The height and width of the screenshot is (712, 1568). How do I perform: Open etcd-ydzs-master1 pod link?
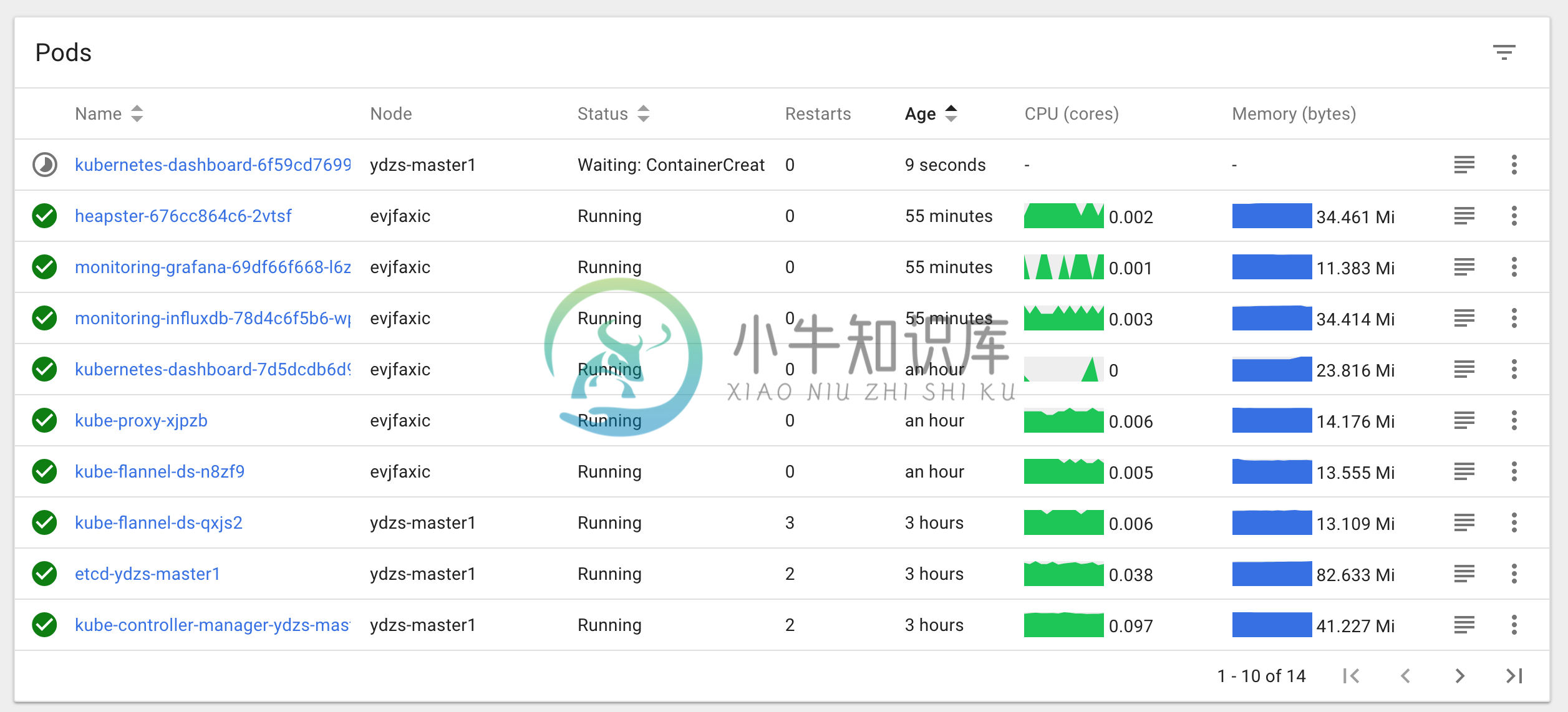(x=147, y=574)
